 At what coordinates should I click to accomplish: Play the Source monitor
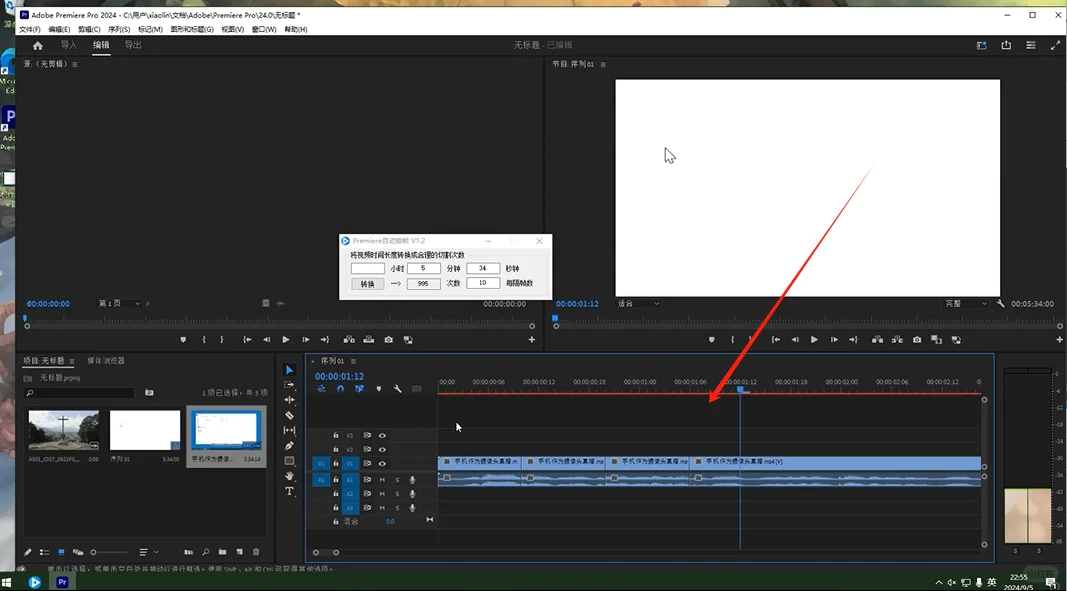tap(286, 340)
